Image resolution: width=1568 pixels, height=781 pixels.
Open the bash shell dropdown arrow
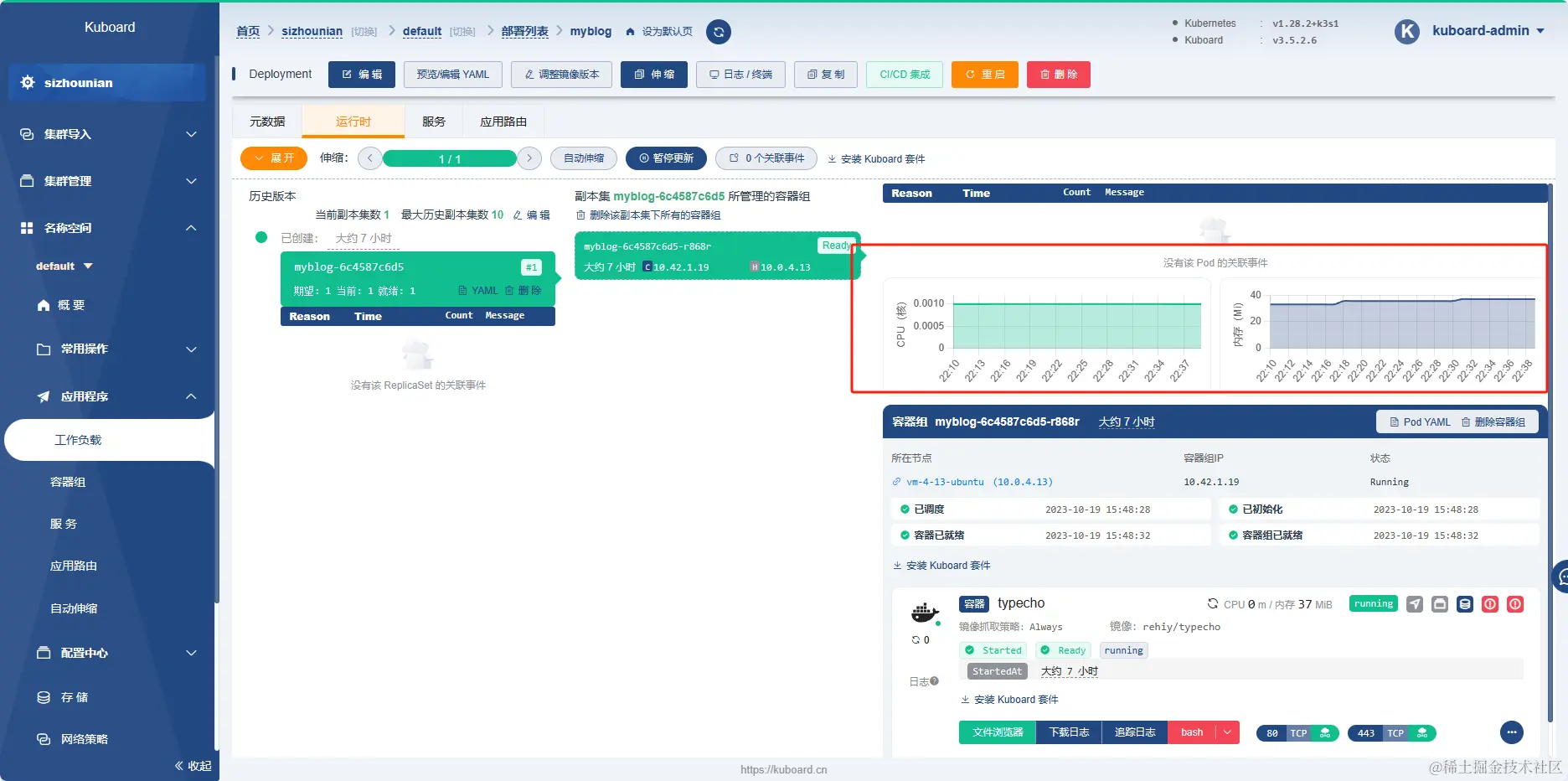click(1227, 732)
